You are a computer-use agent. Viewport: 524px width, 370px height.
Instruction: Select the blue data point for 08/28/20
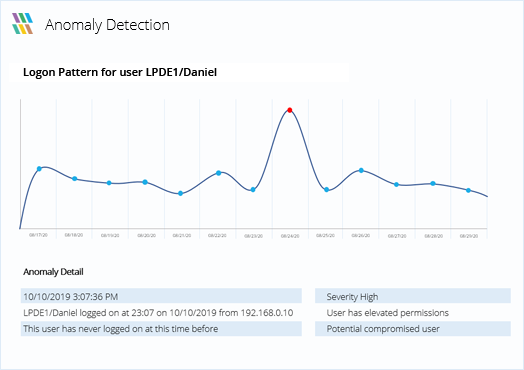click(433, 183)
